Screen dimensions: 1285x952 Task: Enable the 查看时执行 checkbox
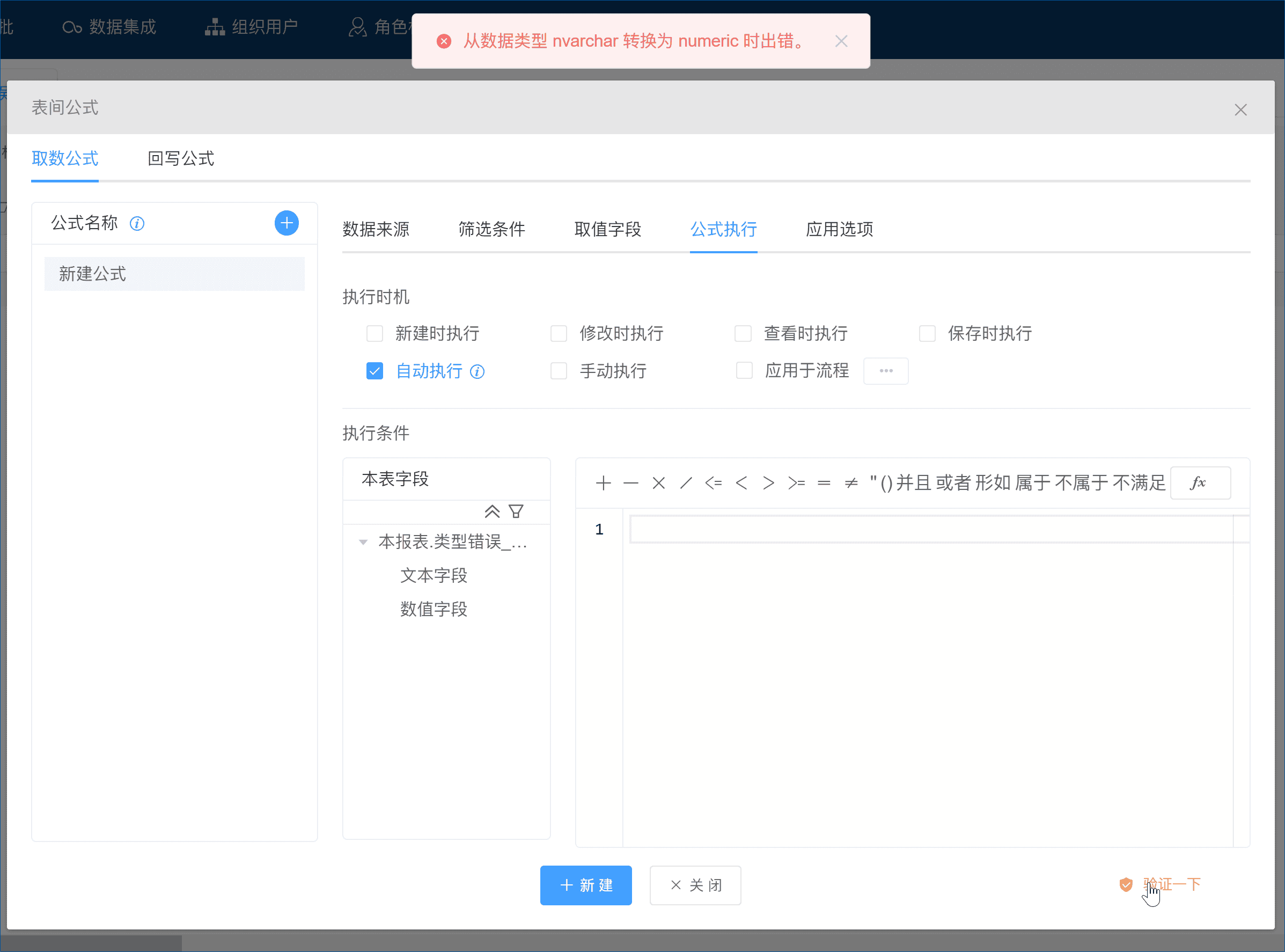[743, 334]
